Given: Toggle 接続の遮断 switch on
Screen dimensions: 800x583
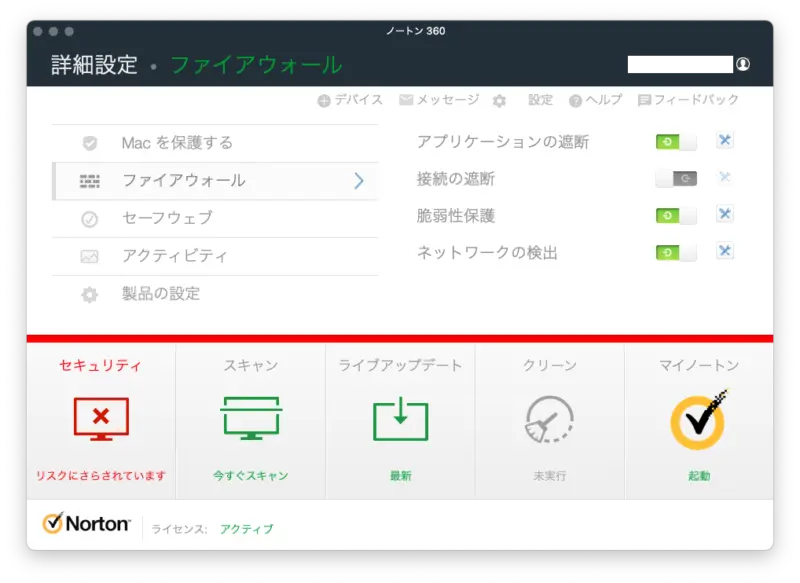Looking at the screenshot, I should click(676, 179).
